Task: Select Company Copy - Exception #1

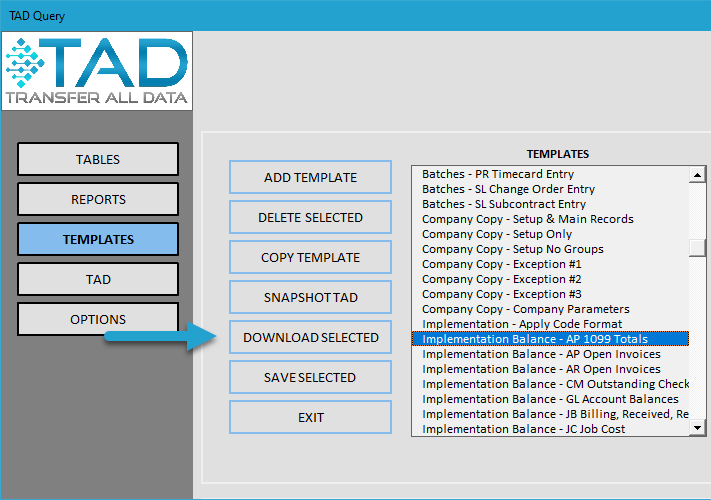Action: 550,264
